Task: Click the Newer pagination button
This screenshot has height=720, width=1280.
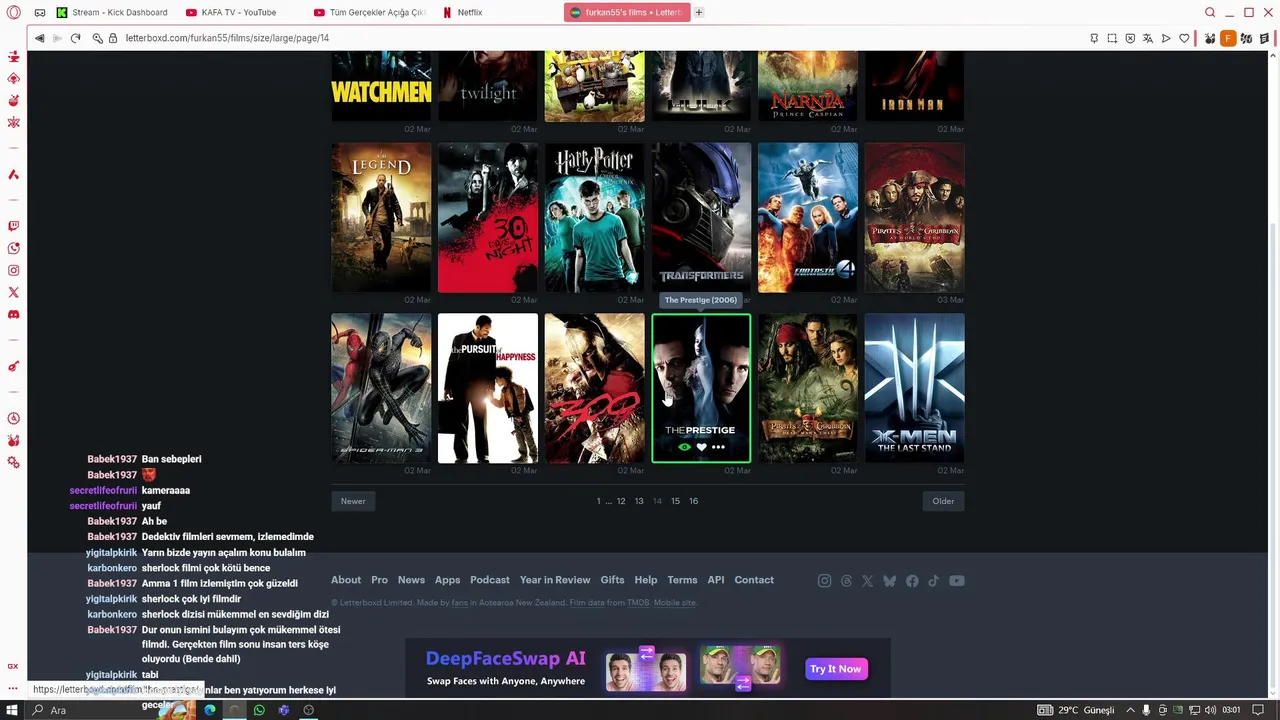Action: (x=353, y=501)
